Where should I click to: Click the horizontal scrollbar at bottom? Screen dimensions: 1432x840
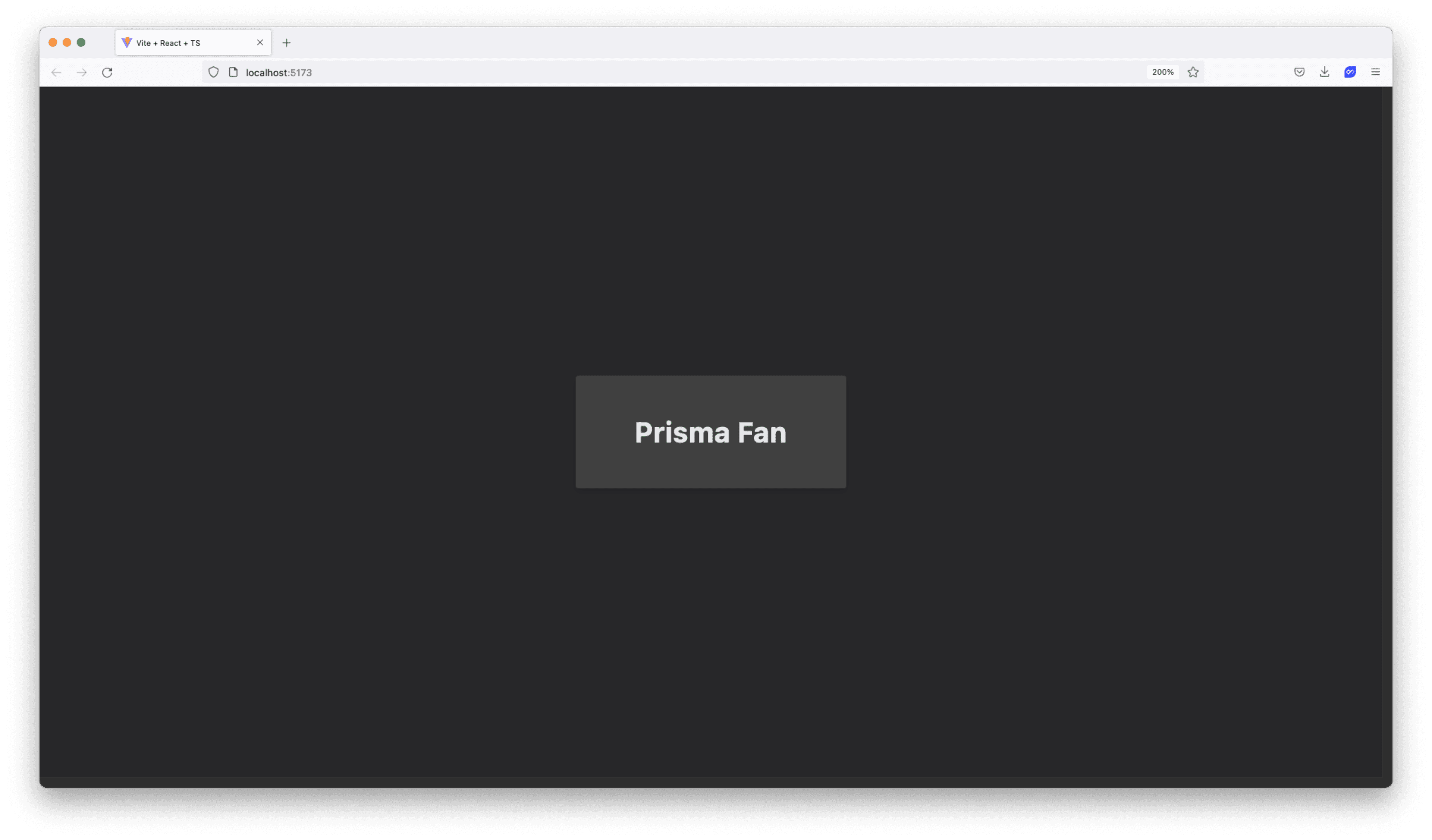[710, 782]
